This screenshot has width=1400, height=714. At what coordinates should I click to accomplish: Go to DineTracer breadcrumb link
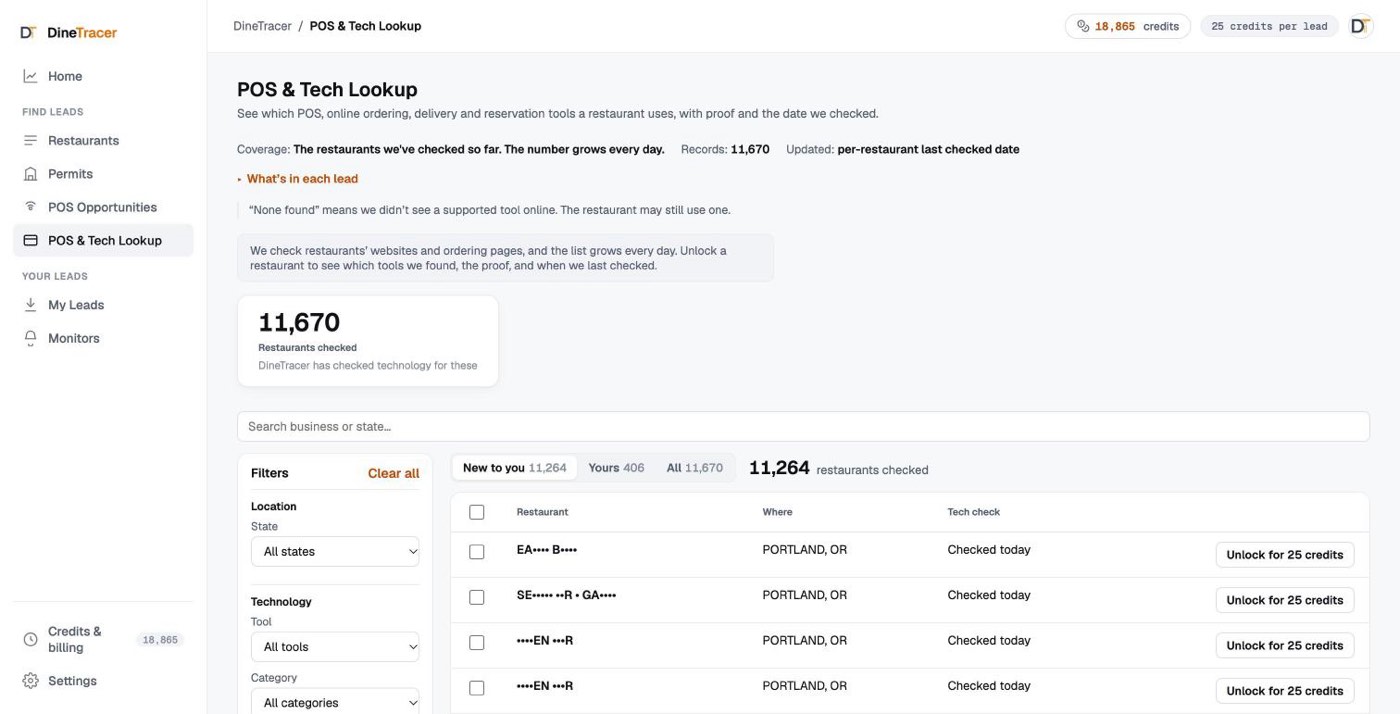[263, 26]
